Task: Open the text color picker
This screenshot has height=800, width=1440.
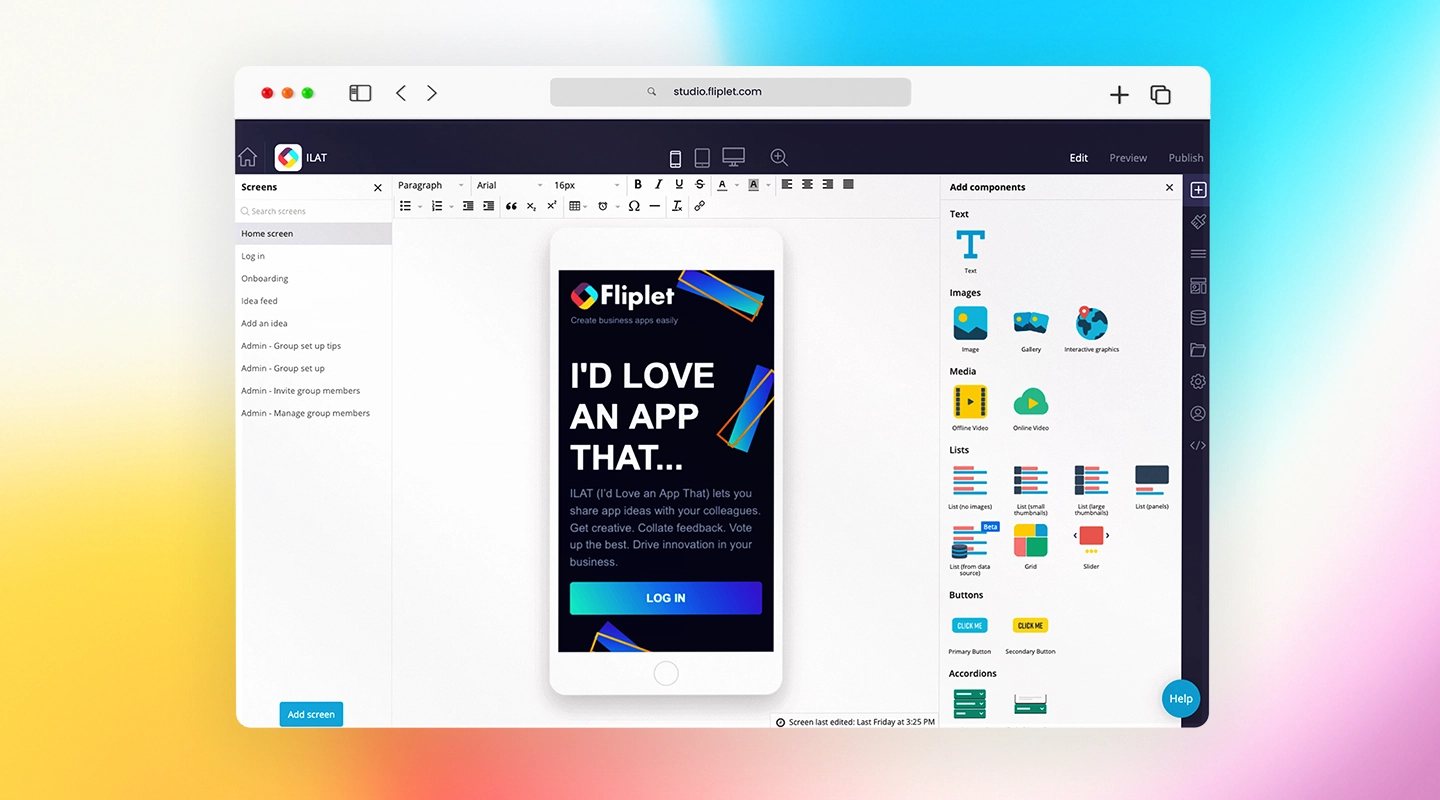Action: click(x=723, y=184)
